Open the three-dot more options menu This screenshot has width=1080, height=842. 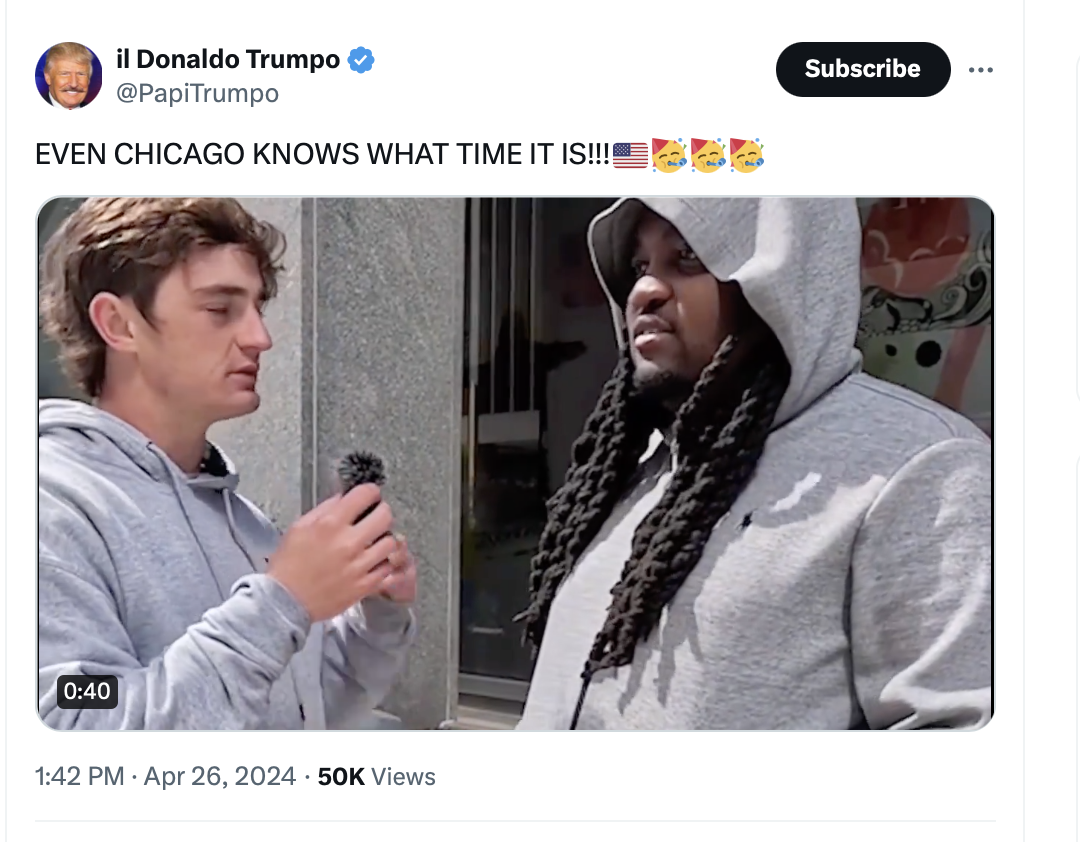(x=980, y=70)
